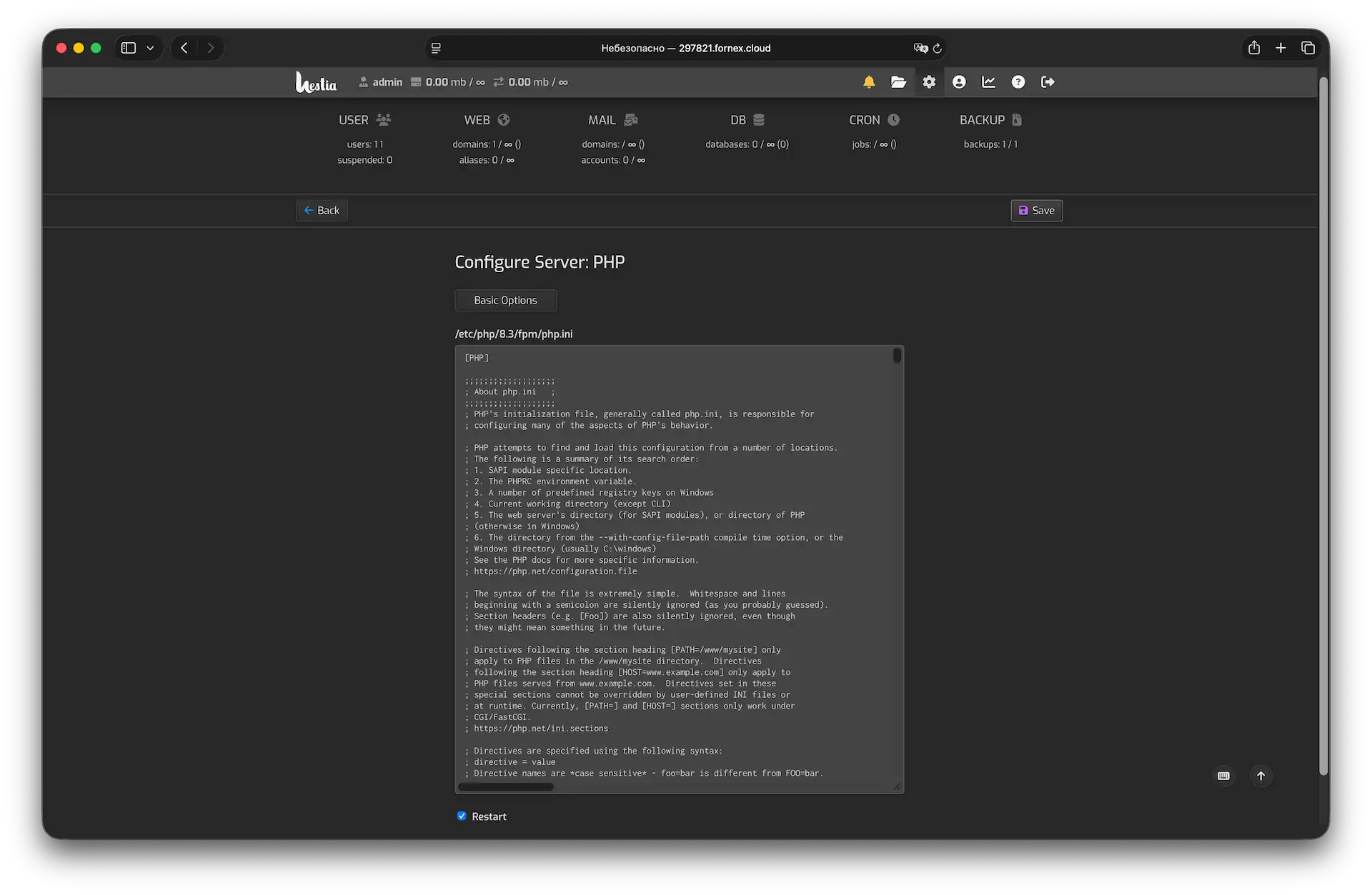Click the '[PHP]' line in editor

click(x=477, y=358)
